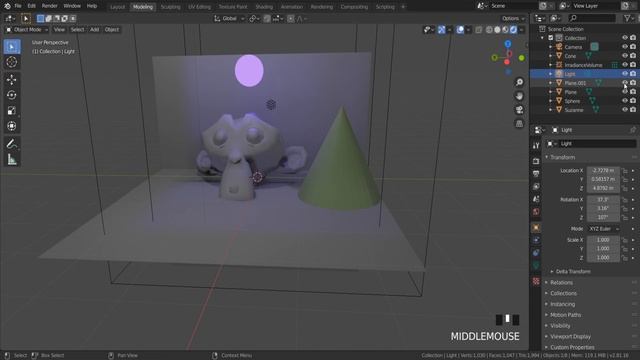Switch to the Sculpting workspace tab
The height and width of the screenshot is (360, 640).
(170, 7)
